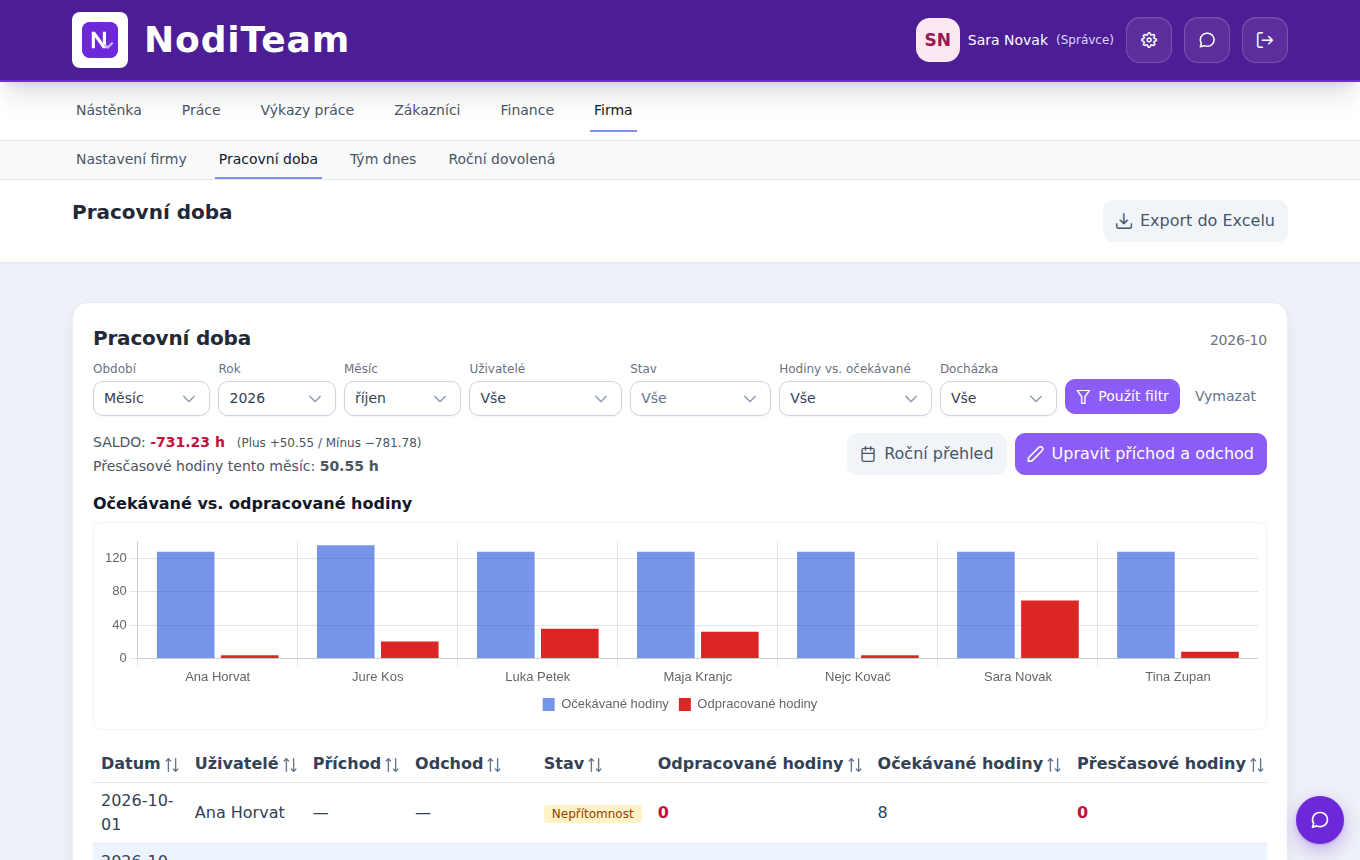This screenshot has height=860, width=1360.
Task: Sort table by Uživatelé column arrows
Action: point(290,764)
